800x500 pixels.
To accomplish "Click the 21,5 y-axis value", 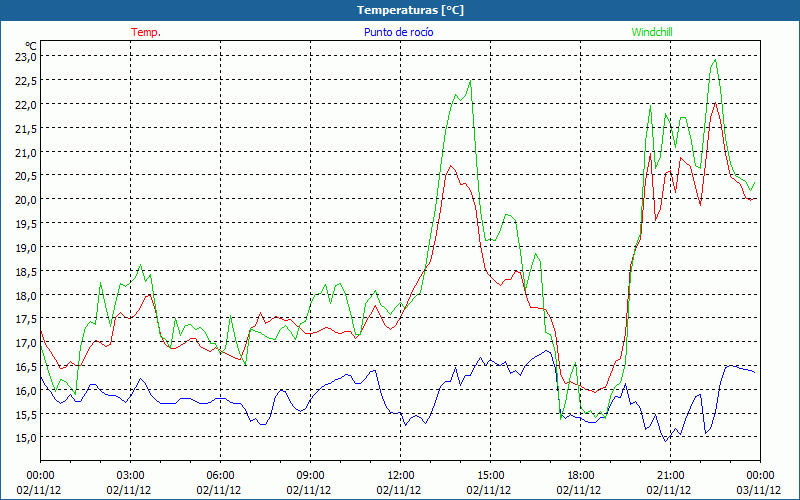I will 26,129.
